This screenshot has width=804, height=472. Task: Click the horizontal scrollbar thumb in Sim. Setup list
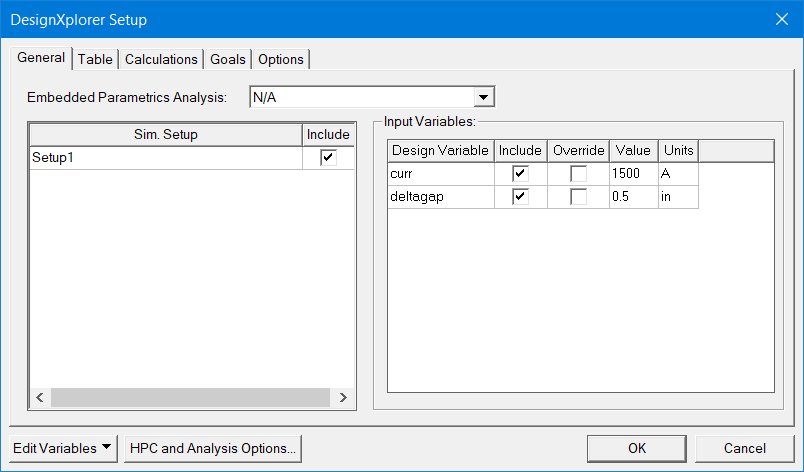pyautogui.click(x=190, y=397)
